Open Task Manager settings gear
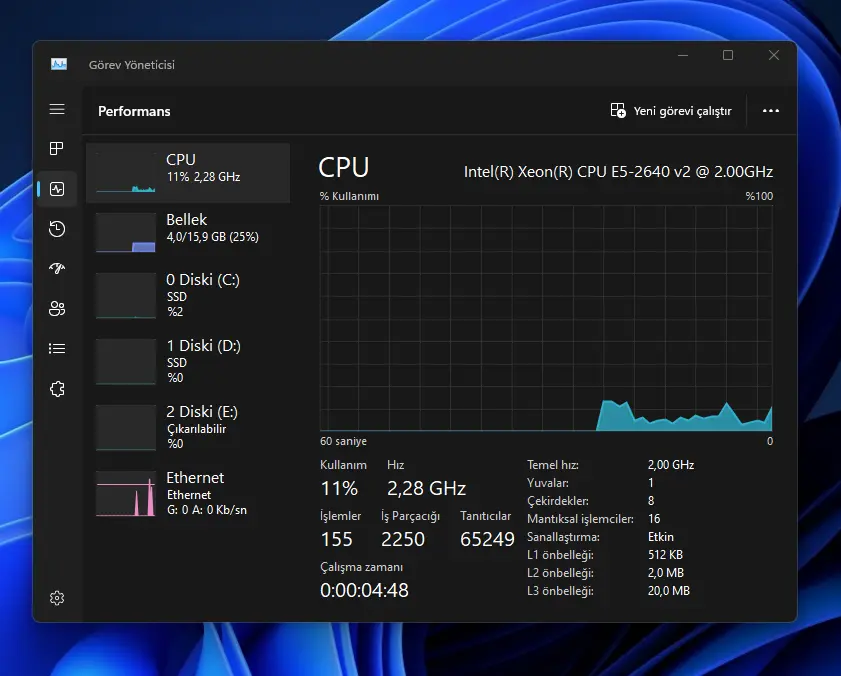Screen dimensions: 841x676 pos(57,598)
